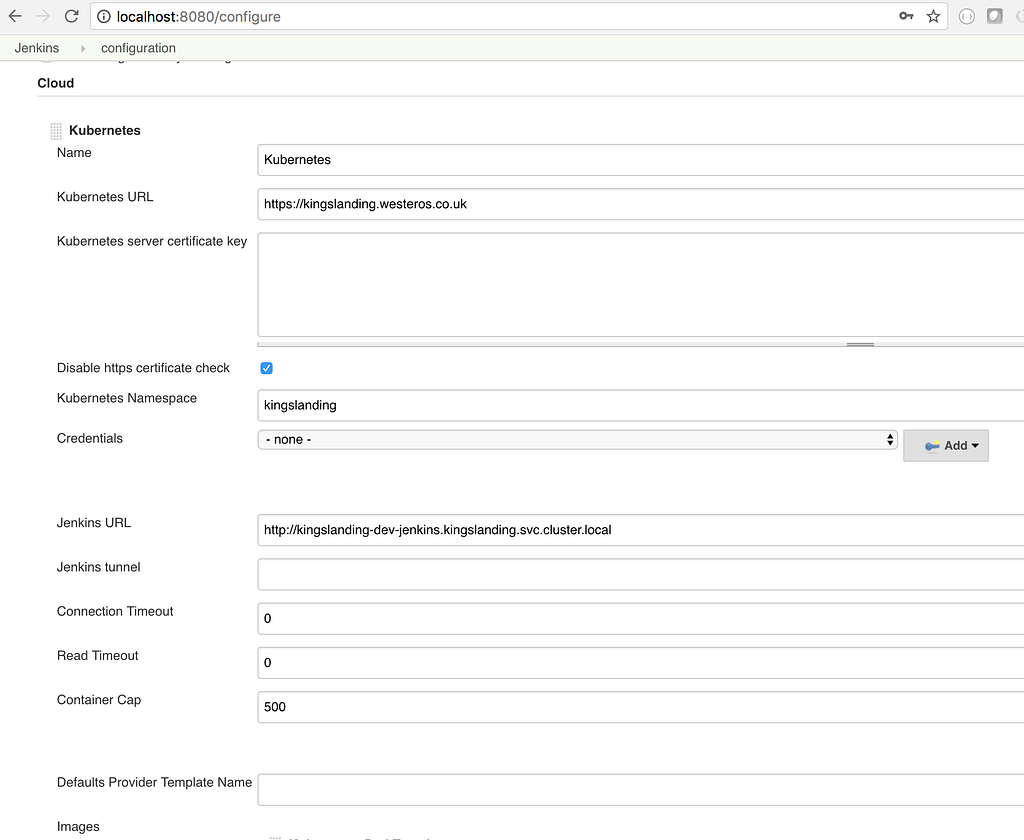The height and width of the screenshot is (840, 1024).
Task: Click the Kubernetes URL input field
Action: pos(641,204)
